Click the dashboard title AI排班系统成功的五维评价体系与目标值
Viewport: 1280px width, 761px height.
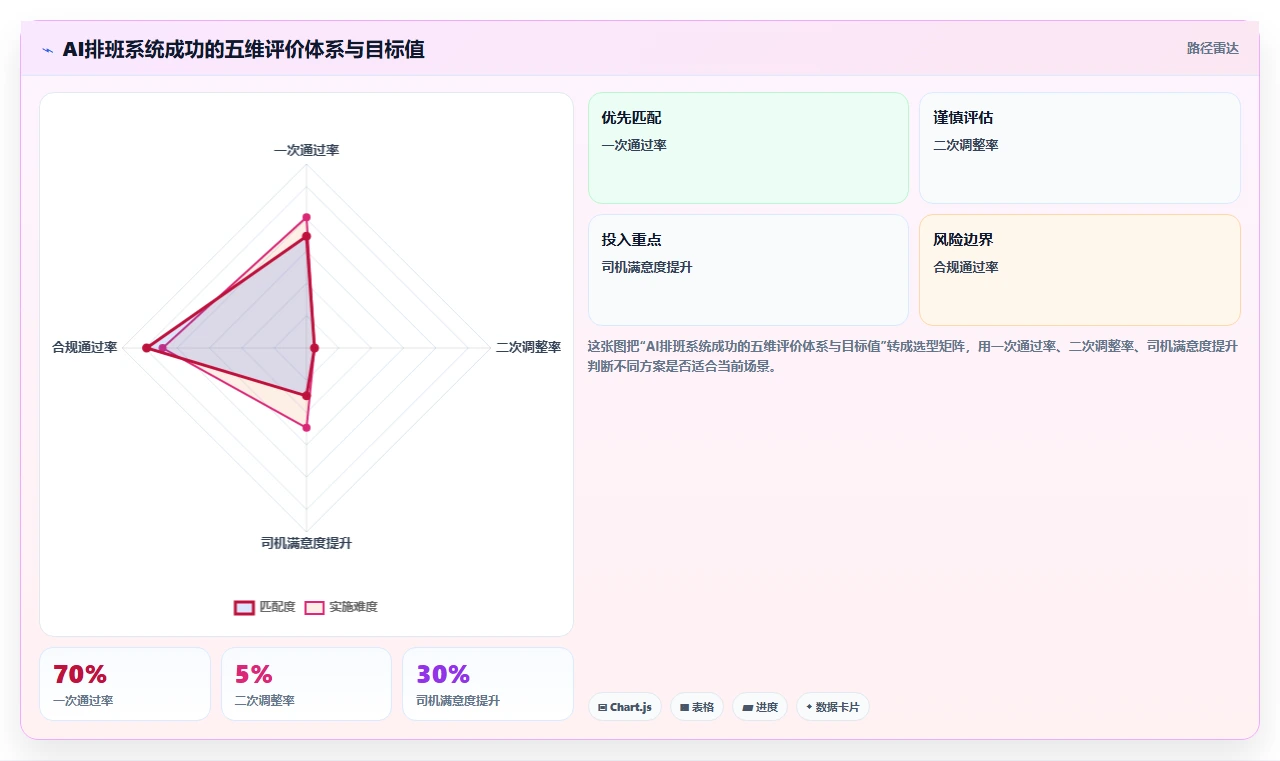243,49
